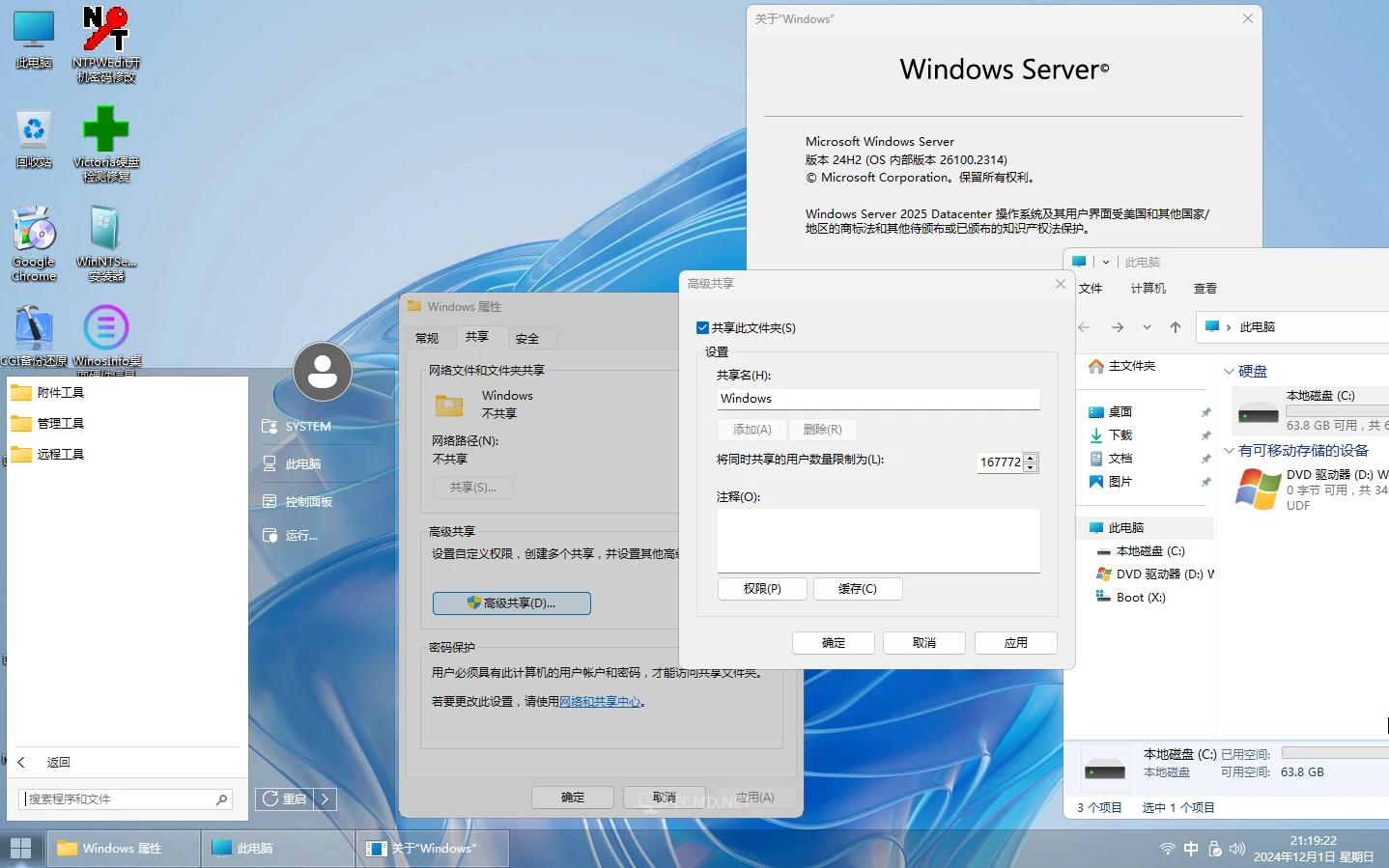
Task: Open the 回收站 recycle bin icon
Action: (x=34, y=138)
